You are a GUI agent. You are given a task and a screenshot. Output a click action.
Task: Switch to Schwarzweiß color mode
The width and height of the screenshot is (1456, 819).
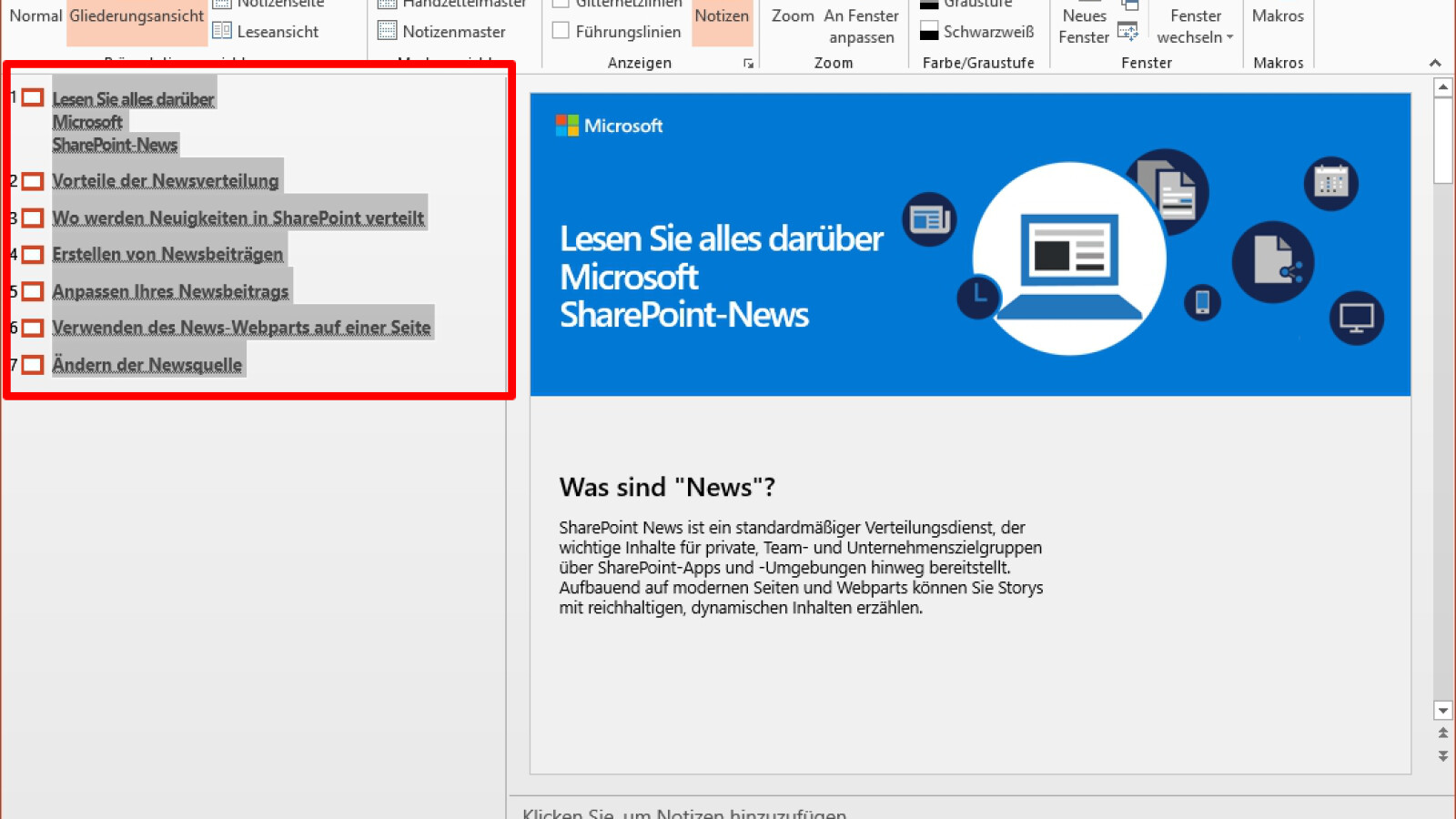tap(977, 32)
